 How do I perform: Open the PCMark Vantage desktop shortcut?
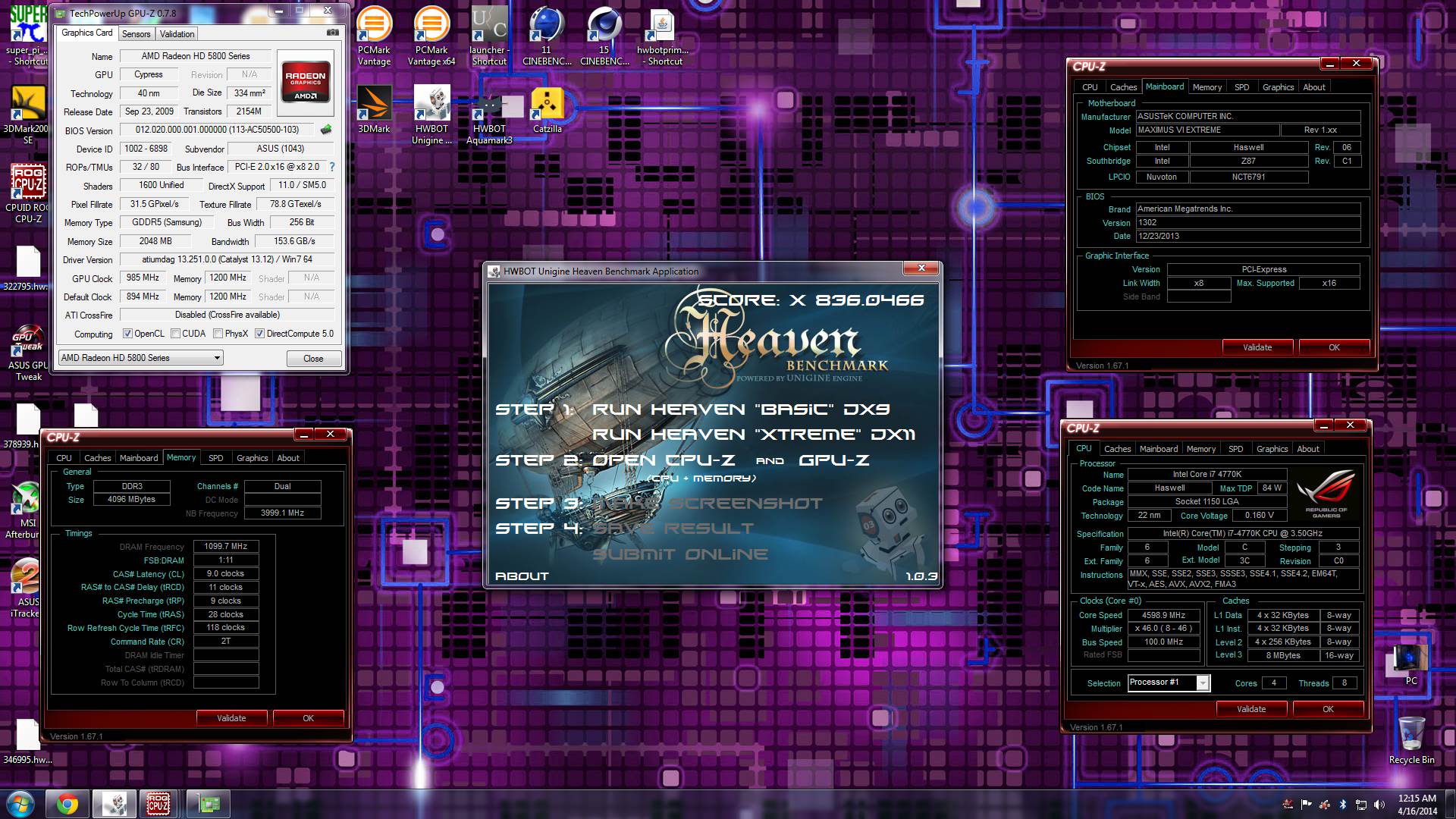click(x=374, y=36)
